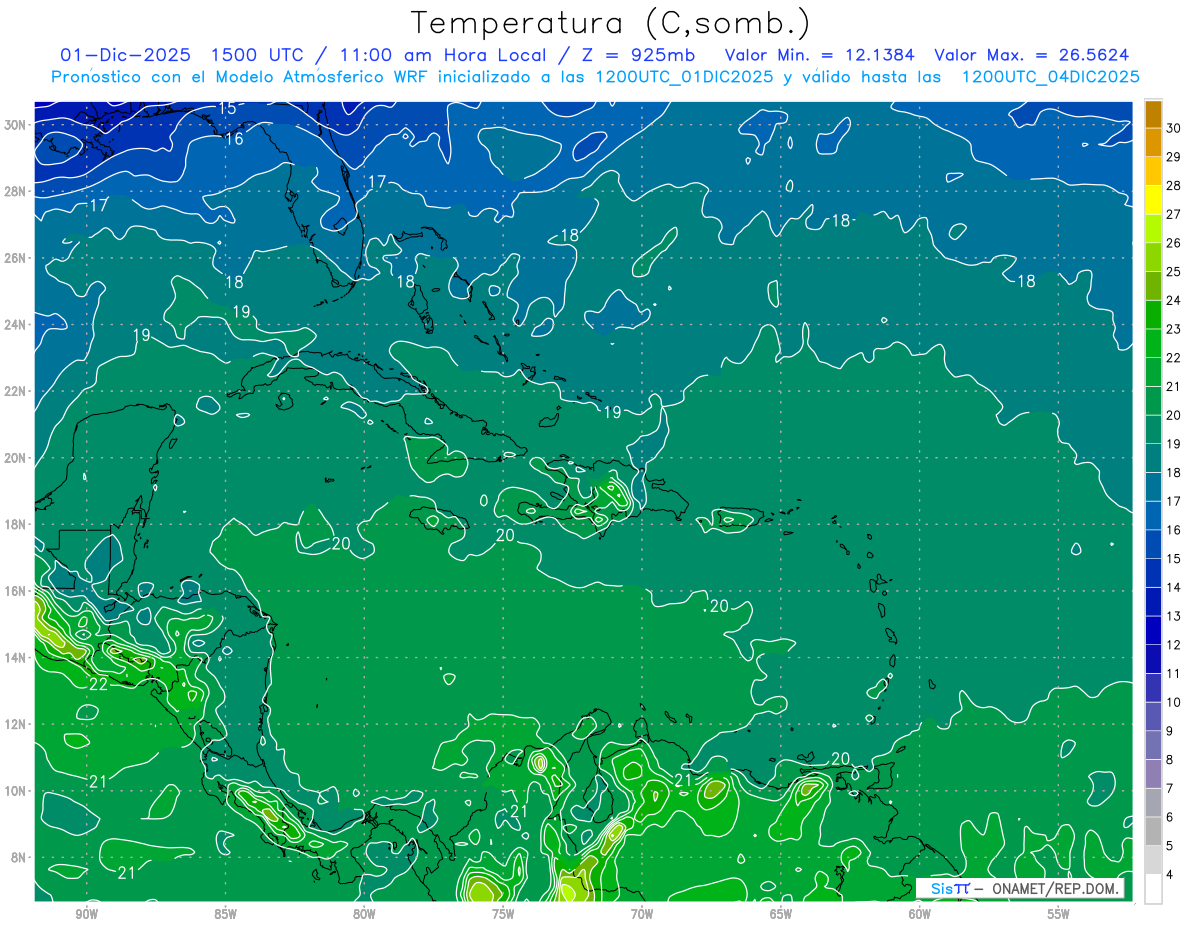Click the "18N" latitude axis label
The image size is (1200, 927).
tap(17, 524)
